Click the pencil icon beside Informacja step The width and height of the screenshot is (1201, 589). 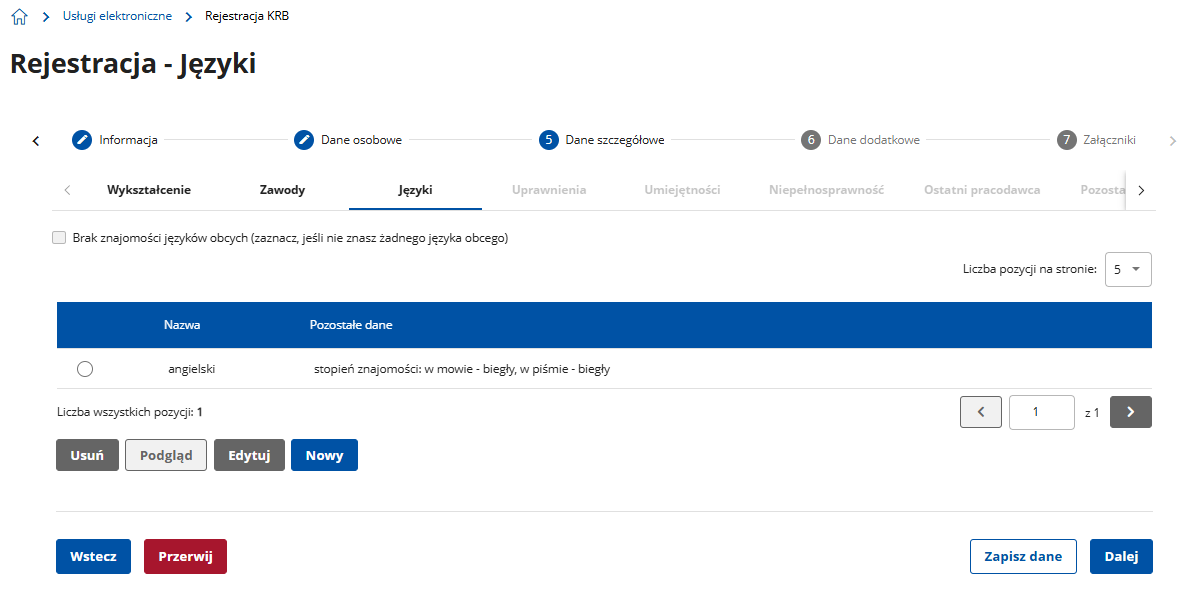click(82, 140)
